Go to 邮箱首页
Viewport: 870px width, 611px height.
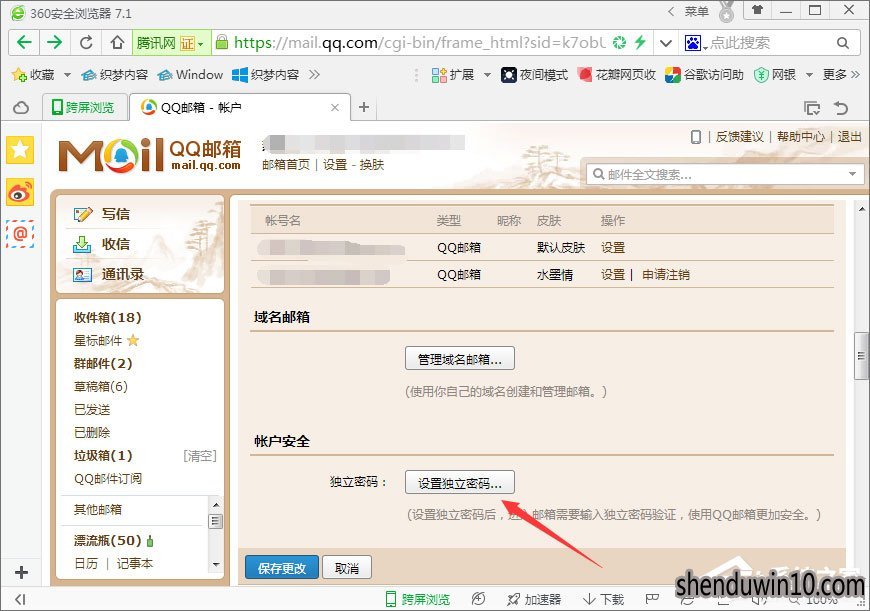[x=286, y=165]
